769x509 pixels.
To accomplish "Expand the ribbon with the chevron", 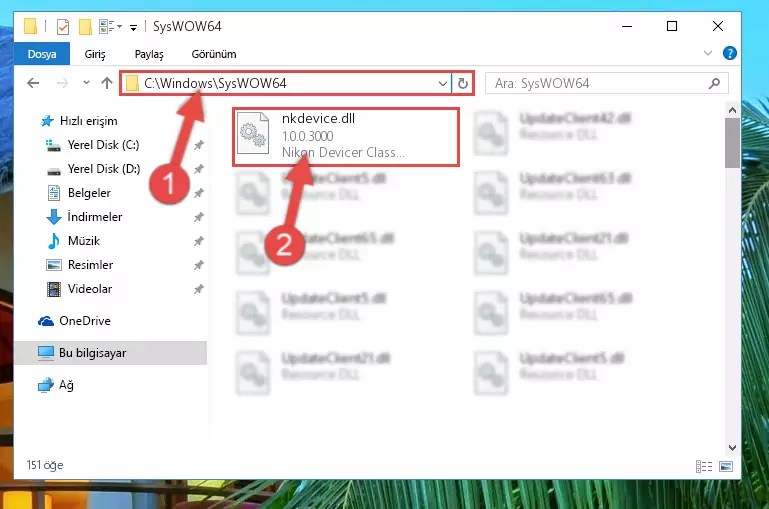I will point(708,53).
